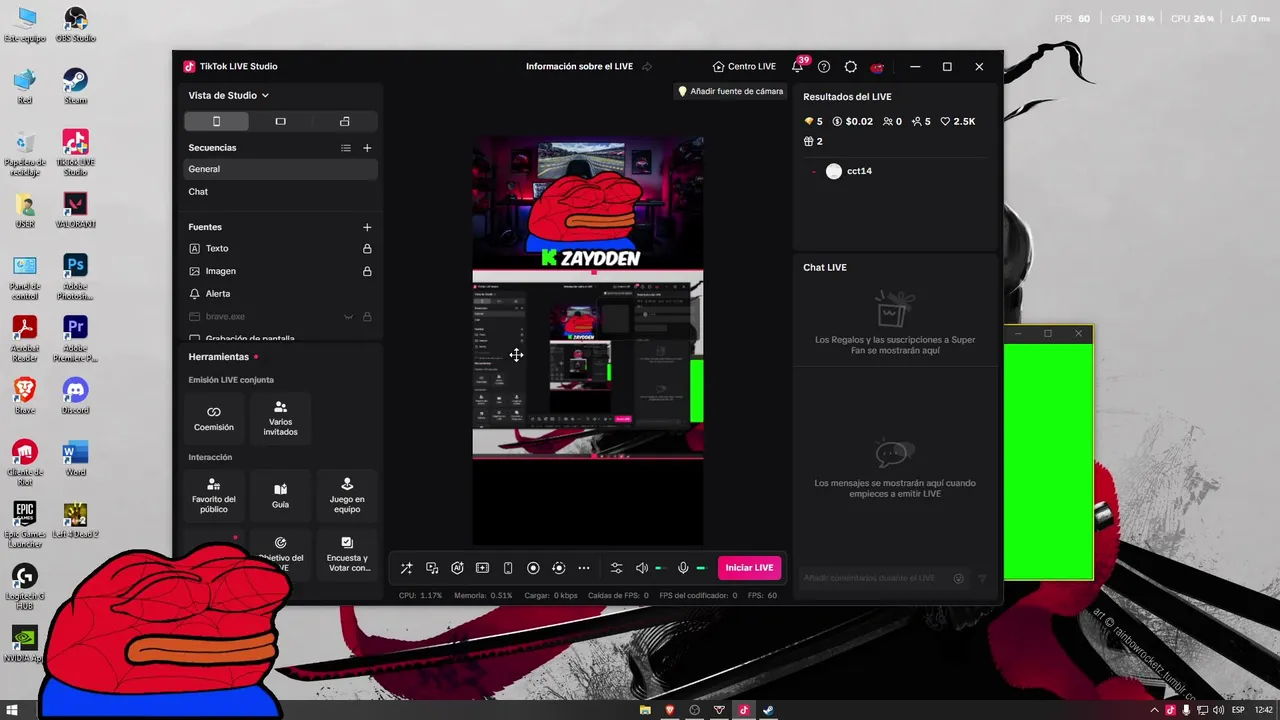
Task: Open more options three-dot menu
Action: click(584, 568)
